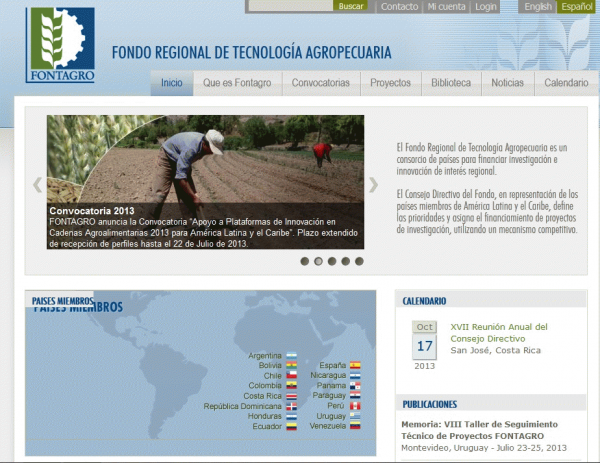Viewport: 600px width, 463px height.
Task: Select the third carousel slide dot
Action: pyautogui.click(x=332, y=261)
